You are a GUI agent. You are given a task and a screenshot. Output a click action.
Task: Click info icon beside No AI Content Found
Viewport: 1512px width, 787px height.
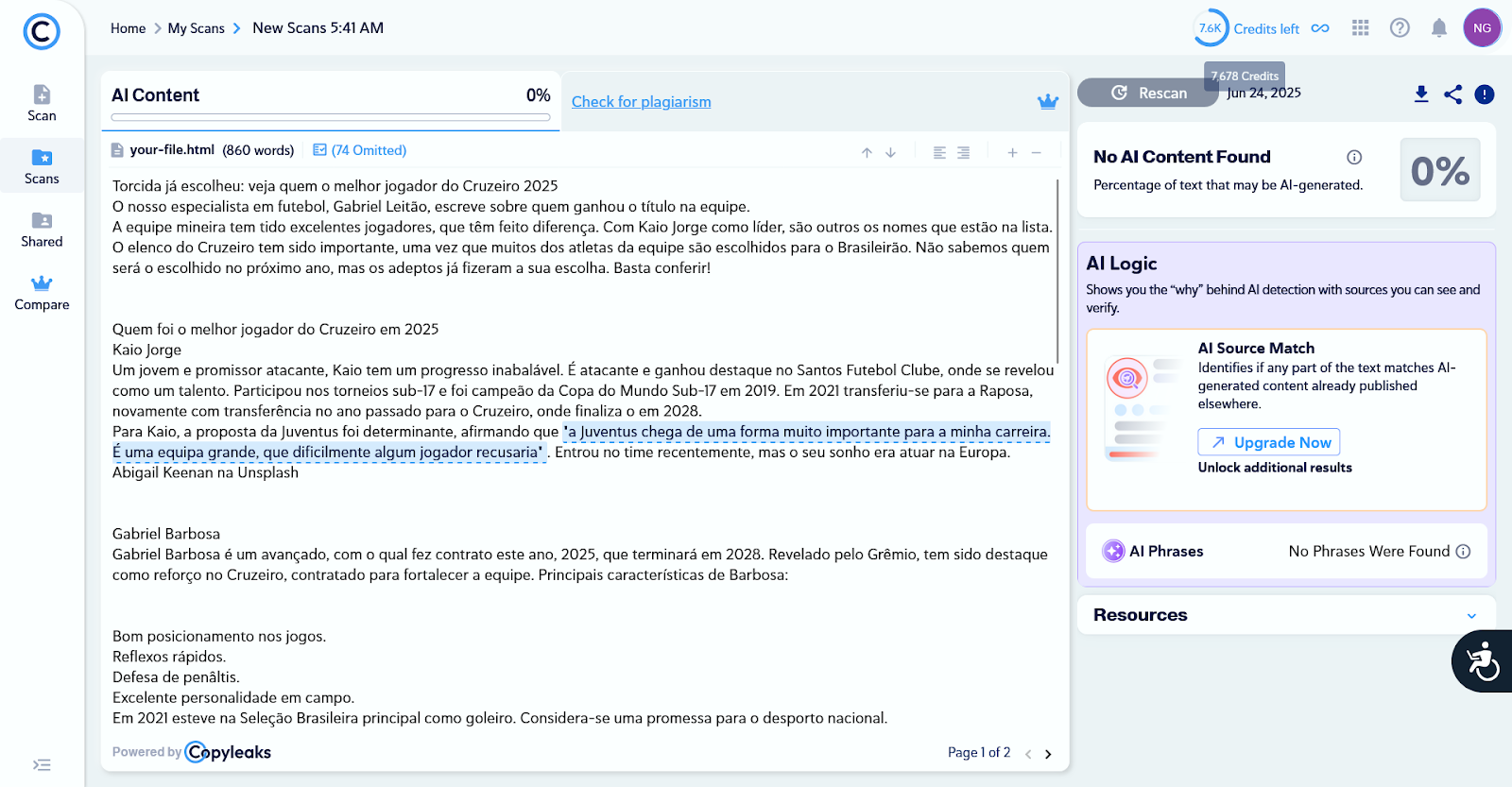1354,157
